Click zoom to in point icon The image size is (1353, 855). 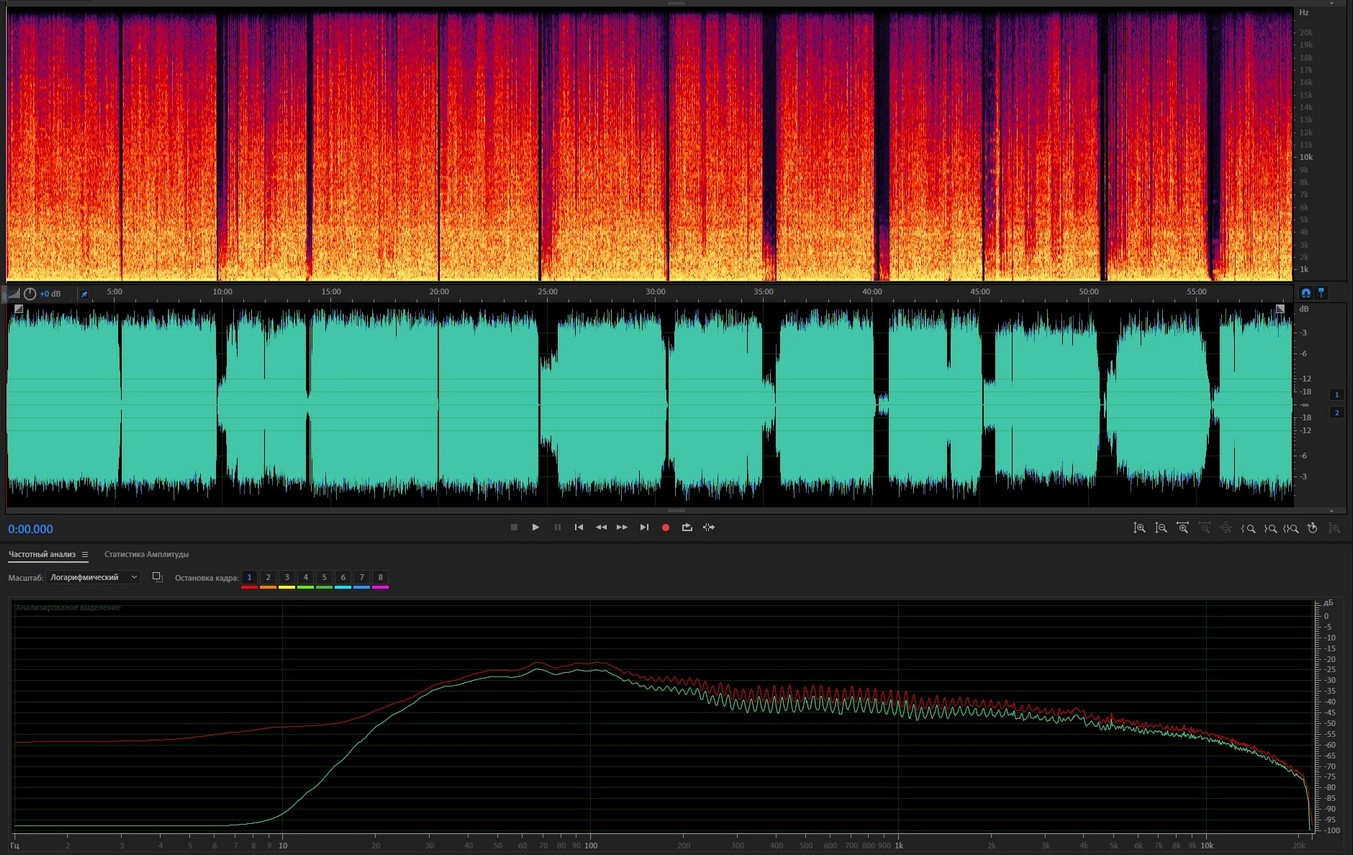(1248, 528)
